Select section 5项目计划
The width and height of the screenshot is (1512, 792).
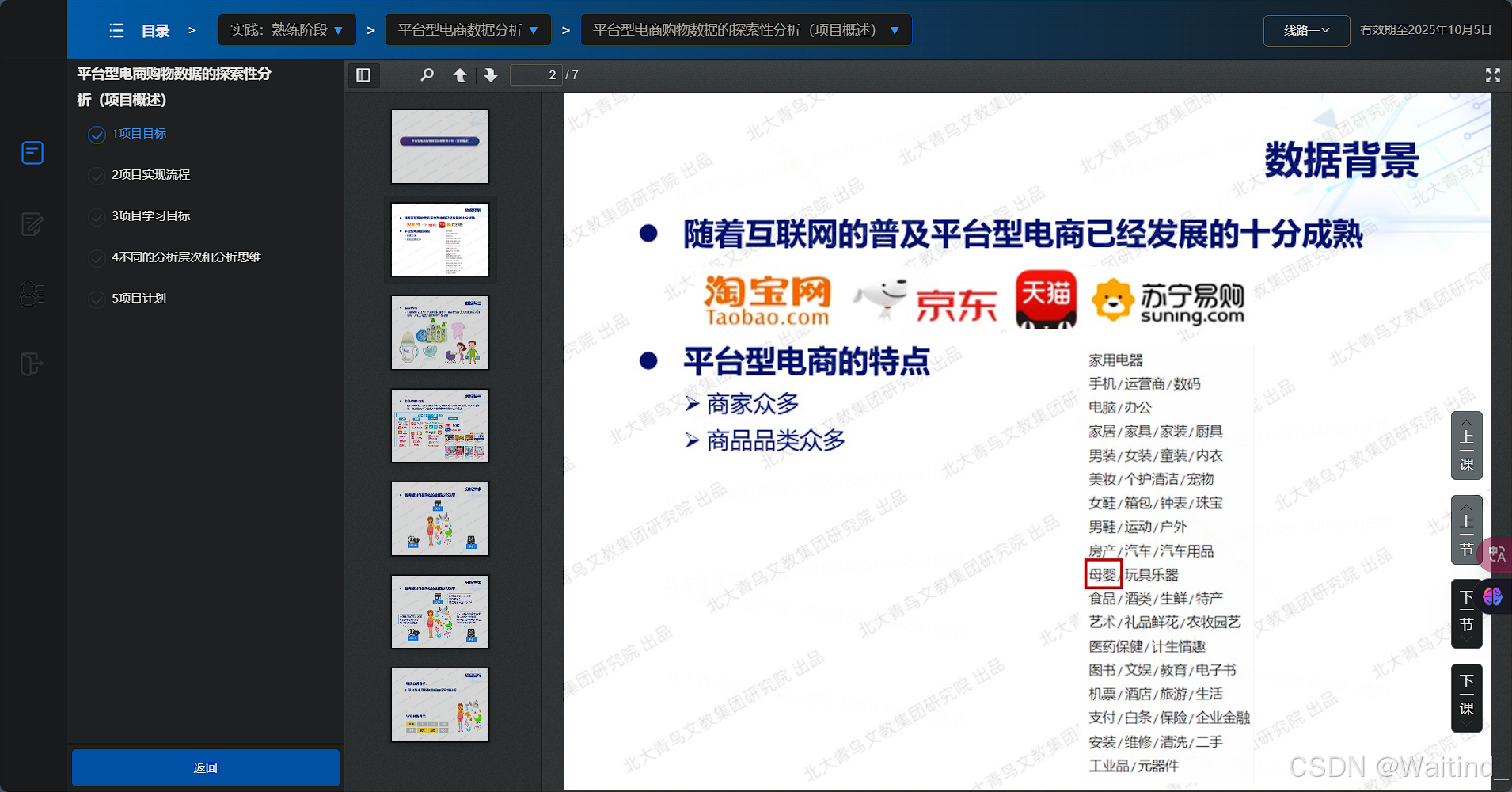tap(139, 299)
